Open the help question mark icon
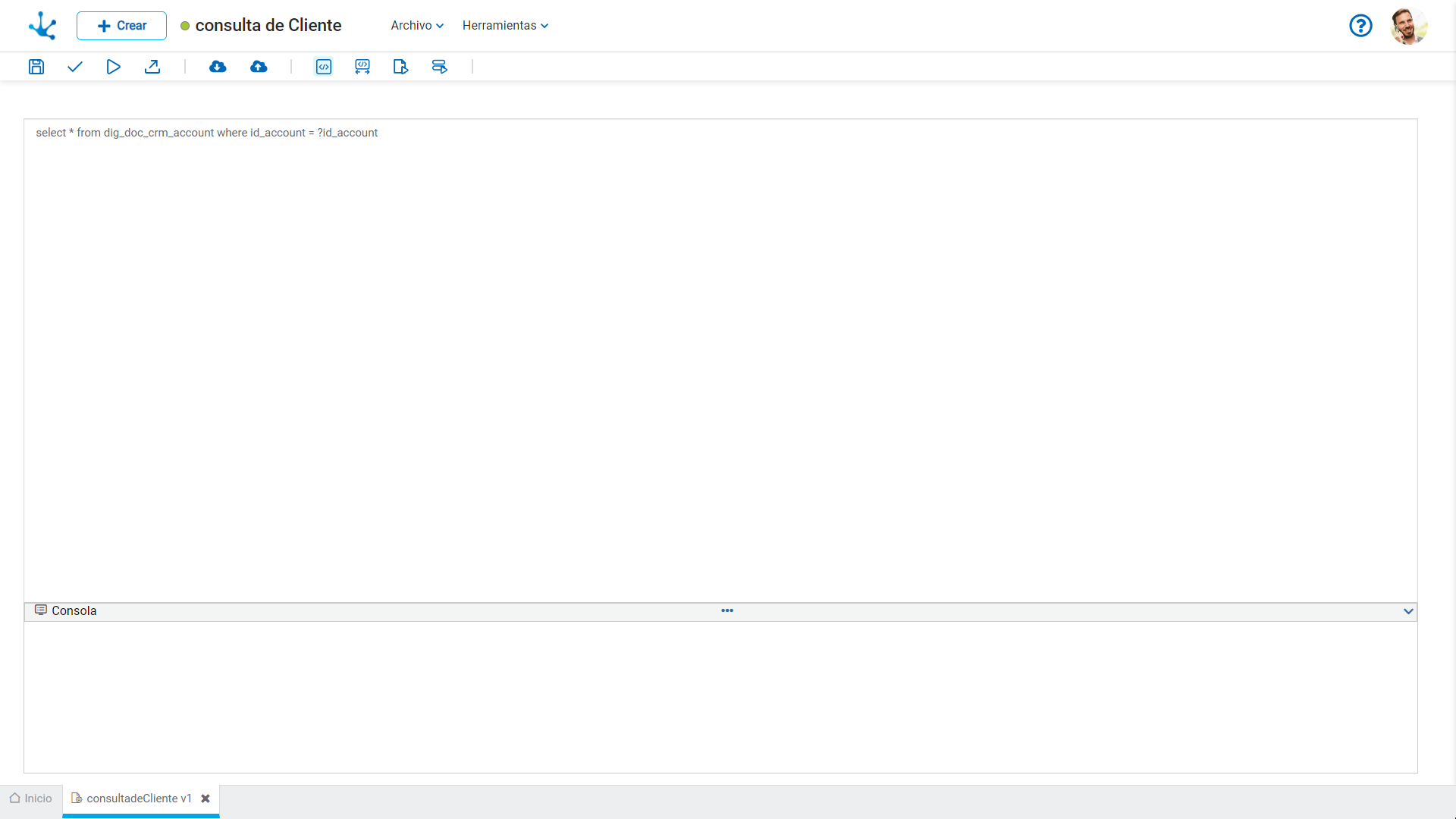Viewport: 1456px width, 819px height. (x=1360, y=26)
